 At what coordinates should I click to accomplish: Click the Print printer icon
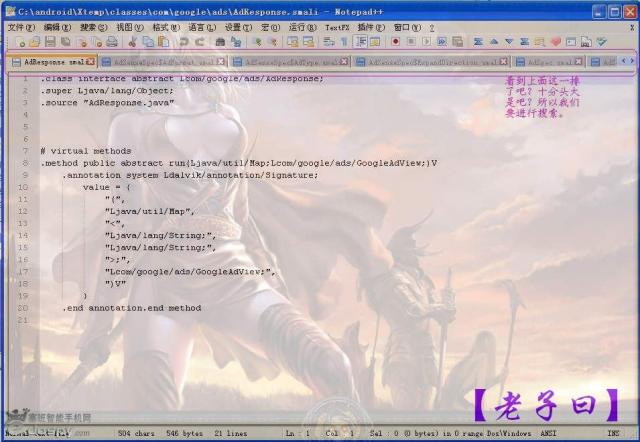(x=112, y=42)
